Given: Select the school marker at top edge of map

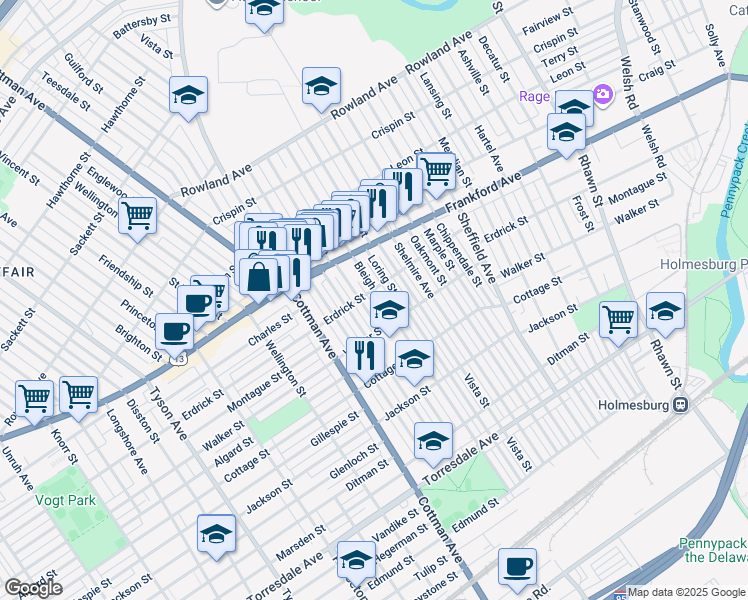Looking at the screenshot, I should click(x=264, y=12).
